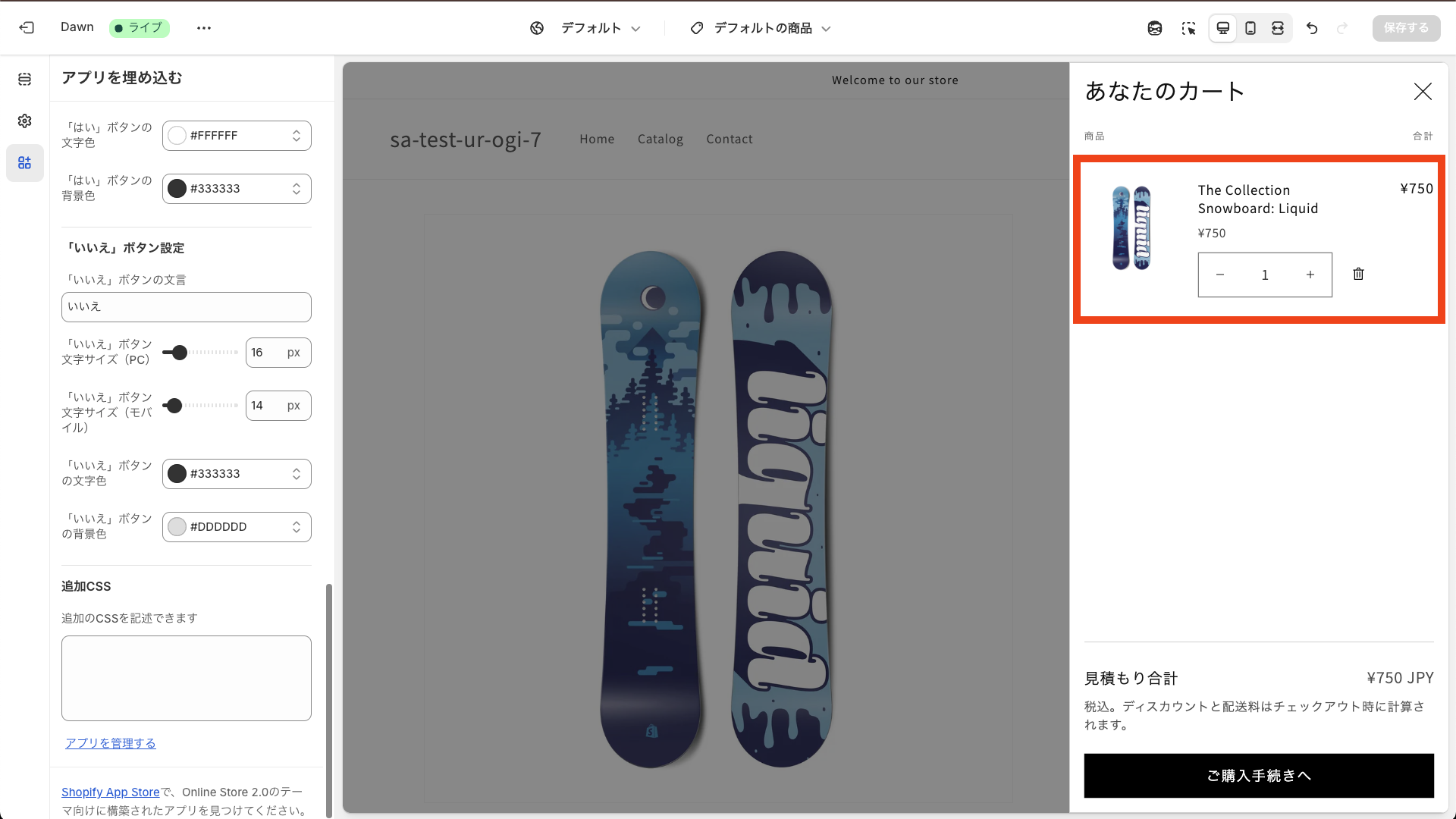Expand the デフォルトの商品 template dropdown

tap(762, 28)
